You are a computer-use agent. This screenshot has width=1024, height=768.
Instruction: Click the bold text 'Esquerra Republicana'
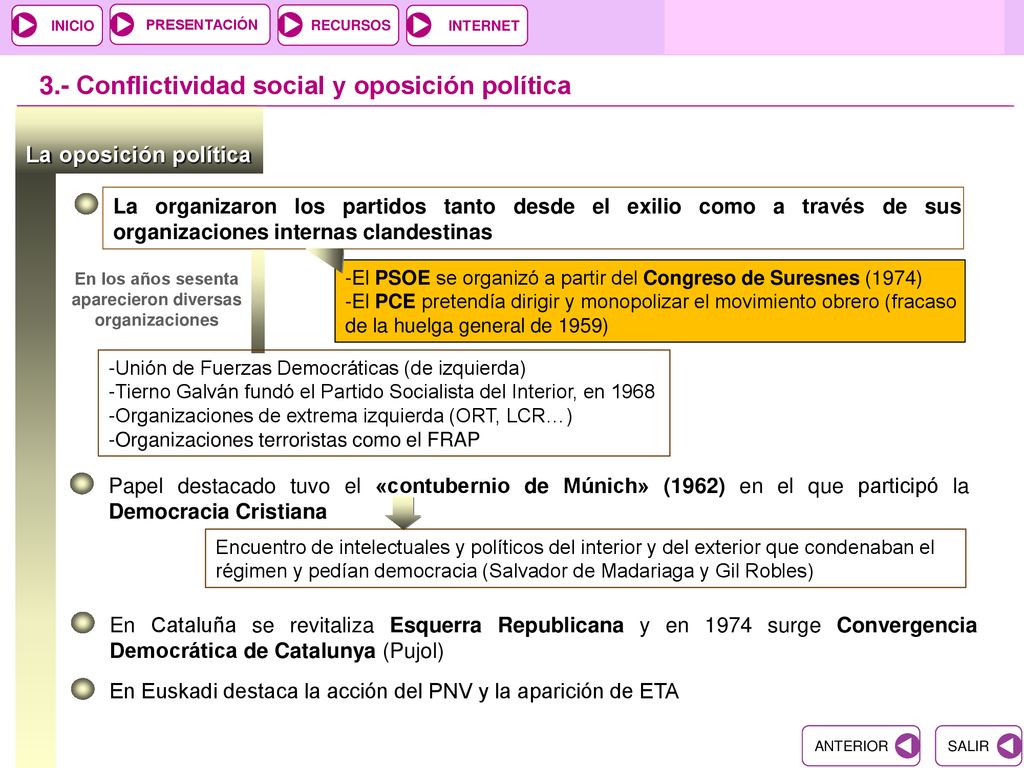[x=507, y=625]
